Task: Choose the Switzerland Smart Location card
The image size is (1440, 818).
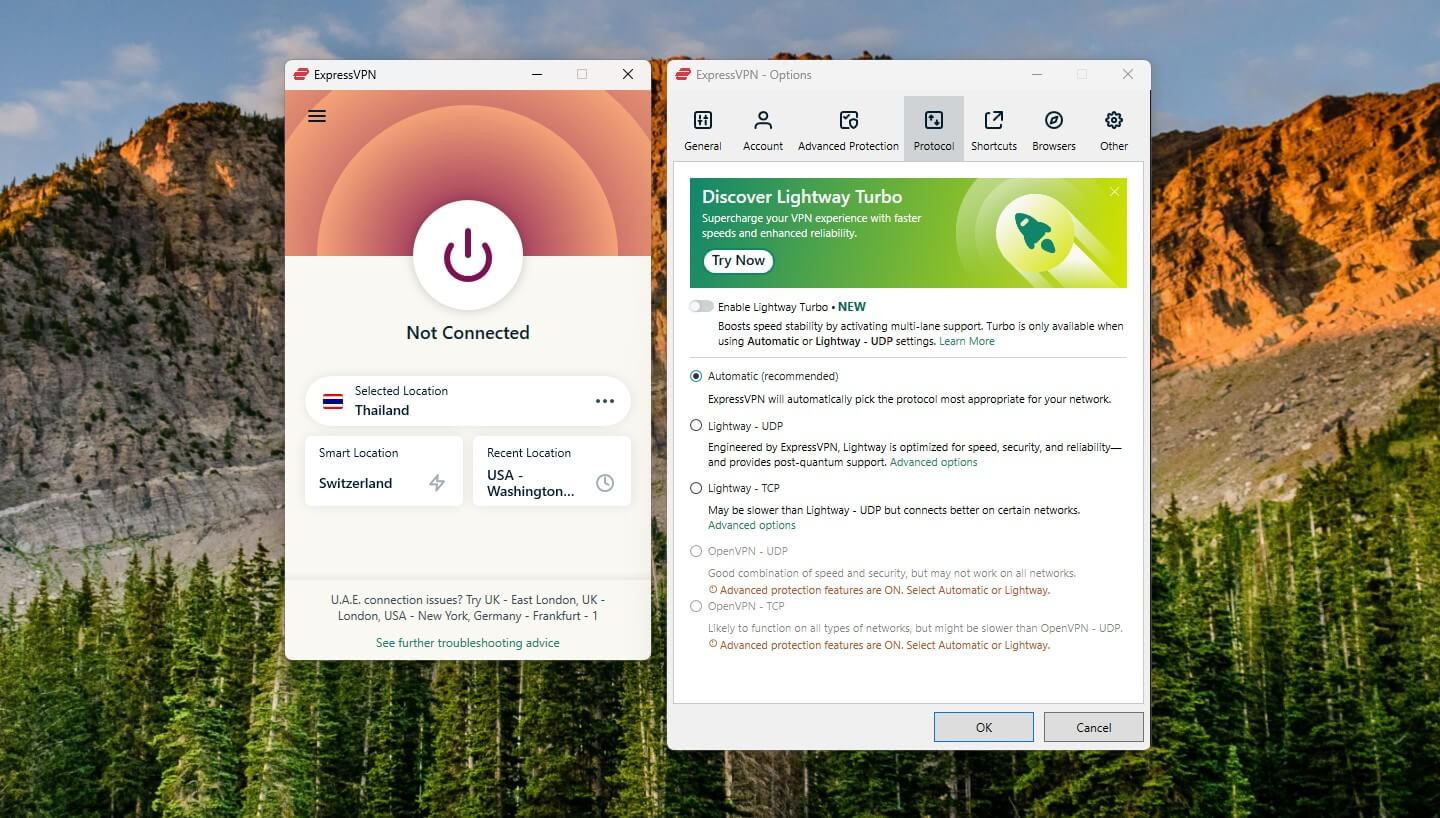Action: (384, 470)
